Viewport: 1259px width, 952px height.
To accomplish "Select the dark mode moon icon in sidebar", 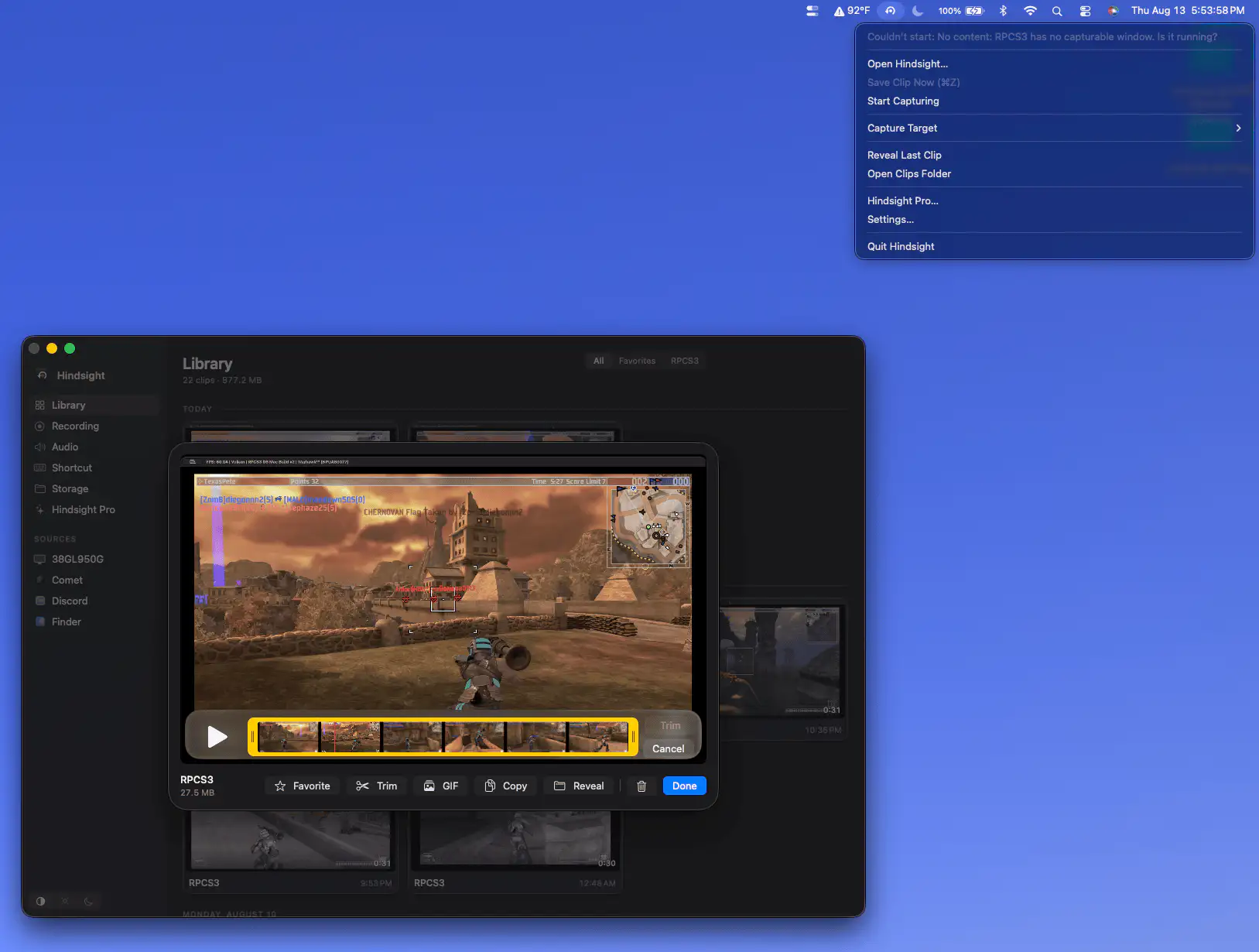I will (x=88, y=901).
